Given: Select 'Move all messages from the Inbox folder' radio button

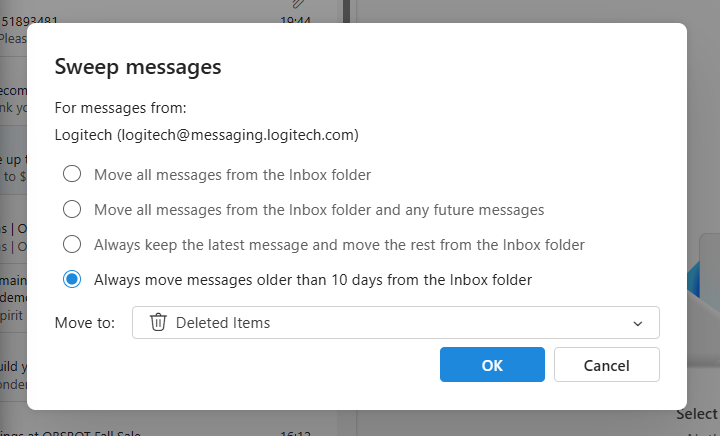Looking at the screenshot, I should [x=72, y=175].
